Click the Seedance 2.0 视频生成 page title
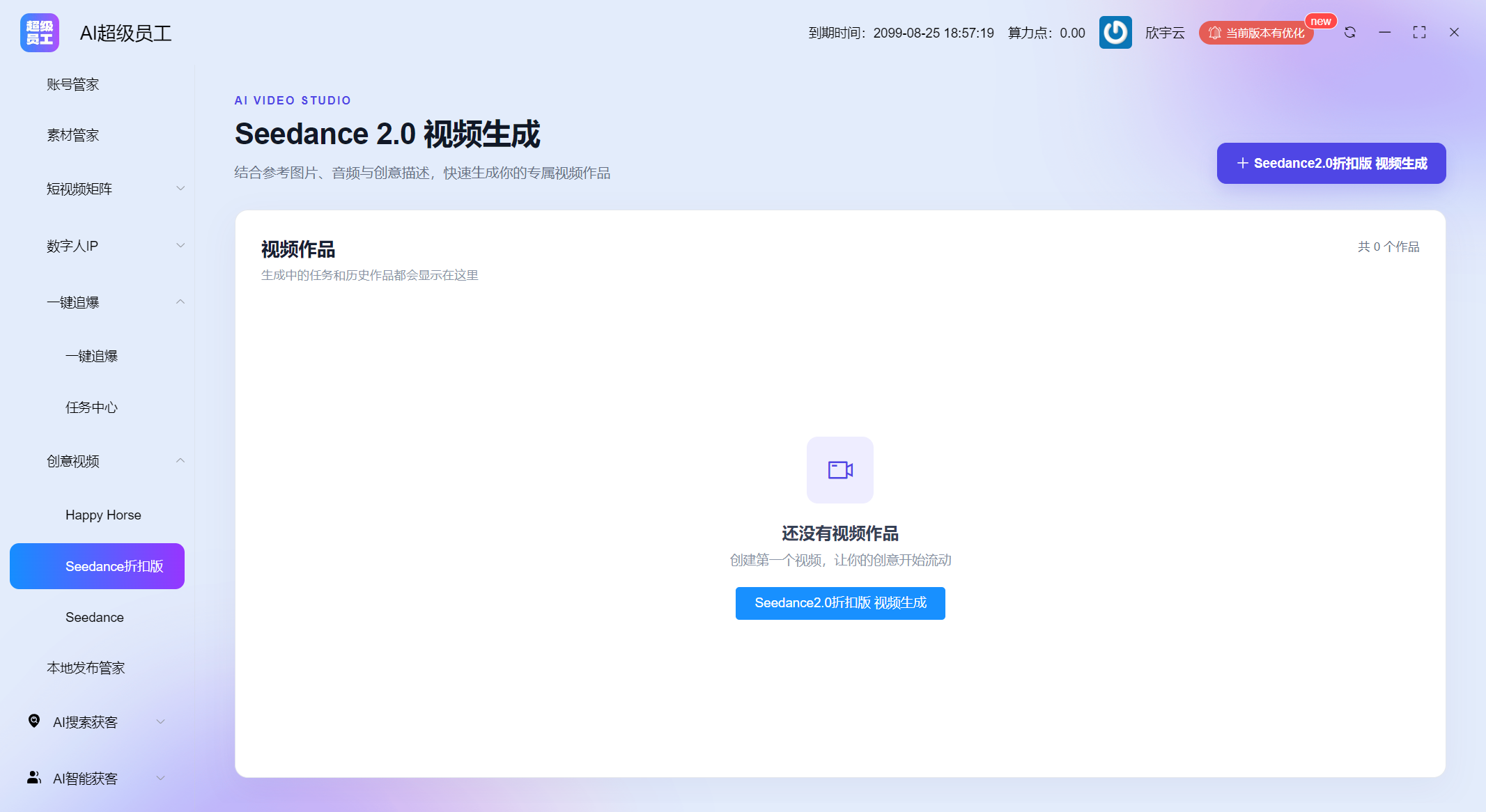This screenshot has width=1486, height=812. pos(387,134)
